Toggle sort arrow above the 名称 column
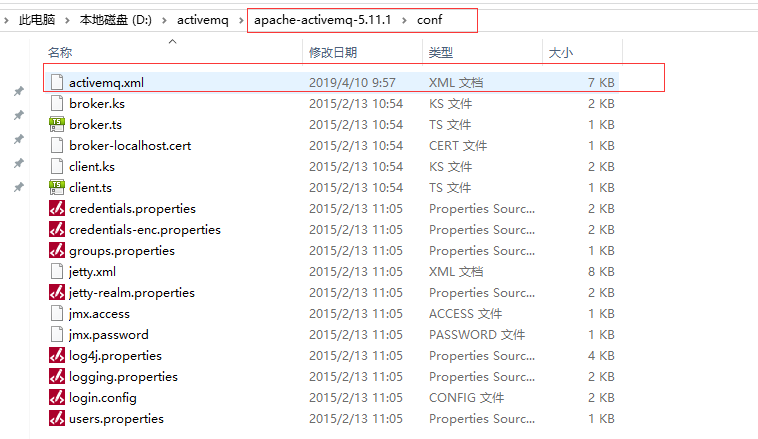Screen dimensions: 758x439 (x=173, y=42)
